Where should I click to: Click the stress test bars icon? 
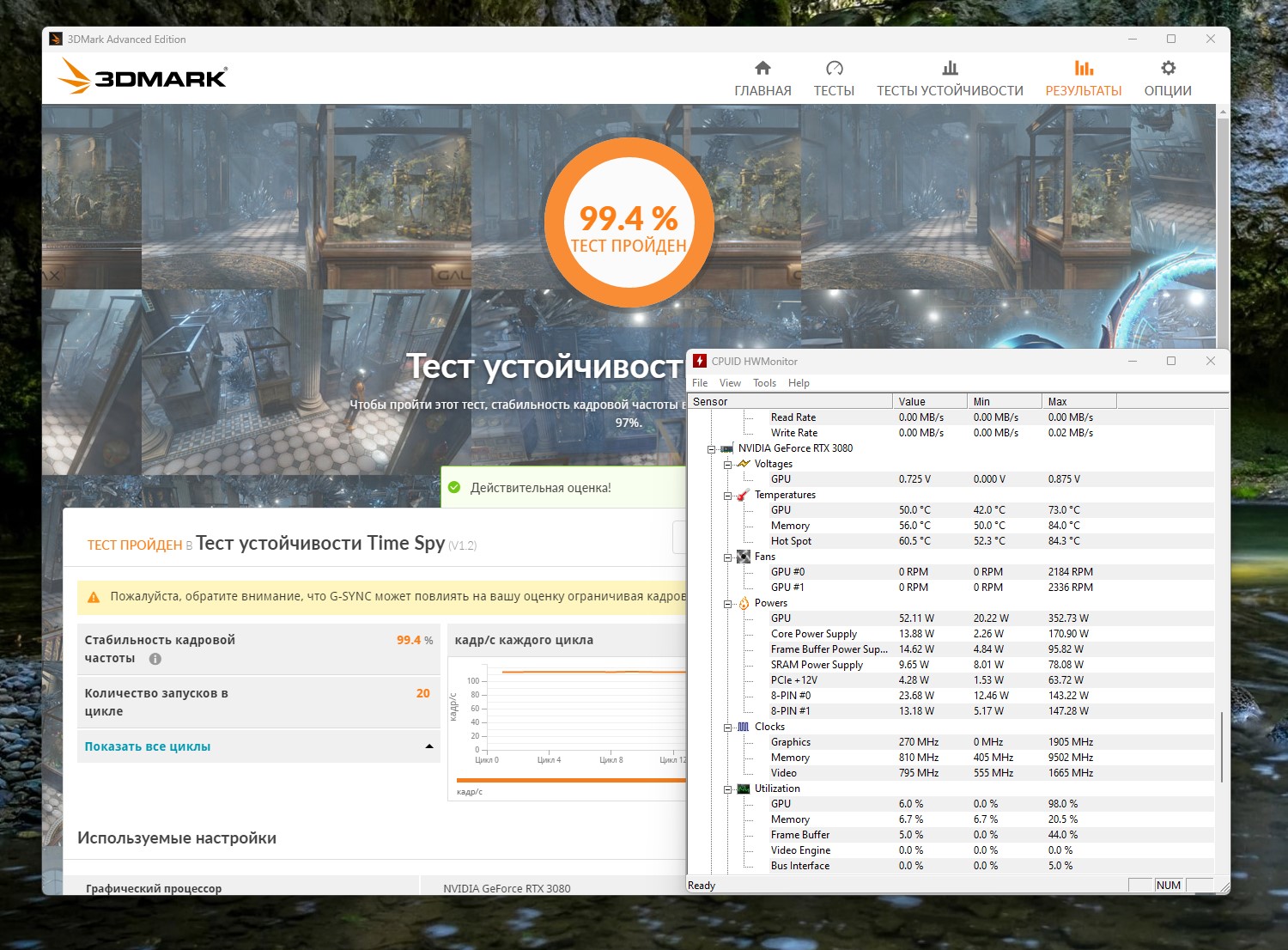950,68
